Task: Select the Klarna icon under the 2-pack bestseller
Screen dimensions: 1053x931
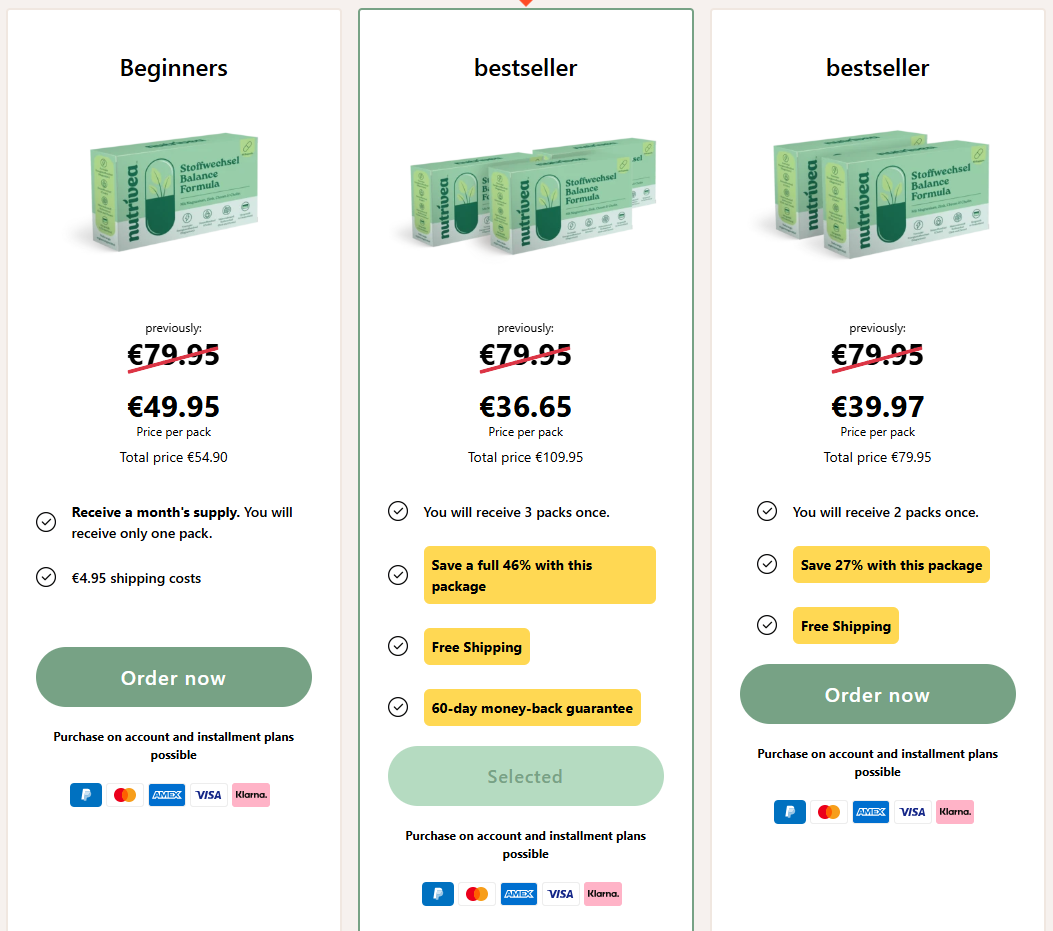Action: pyautogui.click(x=955, y=812)
